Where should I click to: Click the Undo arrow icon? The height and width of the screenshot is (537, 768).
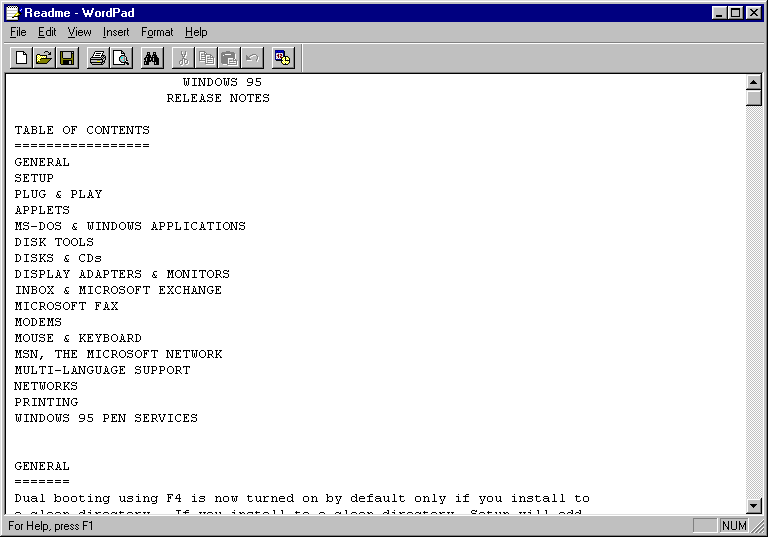pyautogui.click(x=252, y=58)
